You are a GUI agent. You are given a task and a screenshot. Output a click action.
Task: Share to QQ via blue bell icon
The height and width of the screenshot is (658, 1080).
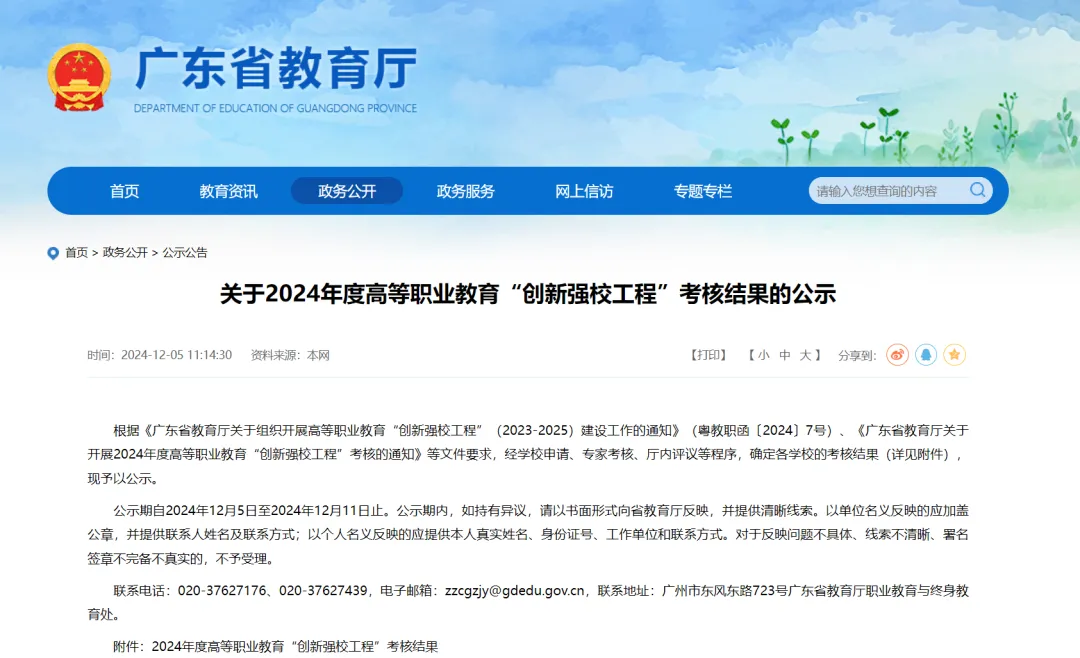(x=926, y=355)
